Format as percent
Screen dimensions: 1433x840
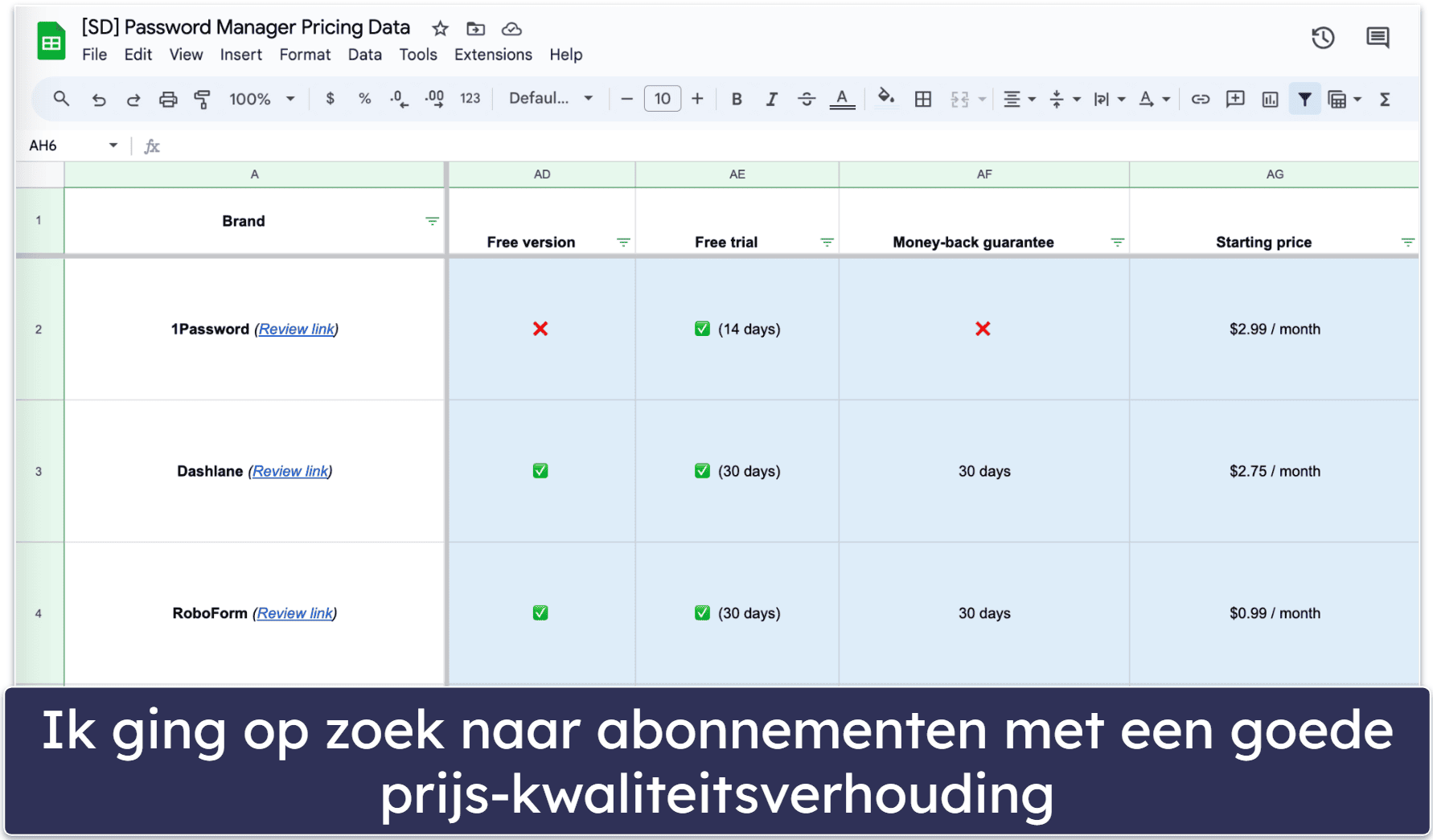364,99
